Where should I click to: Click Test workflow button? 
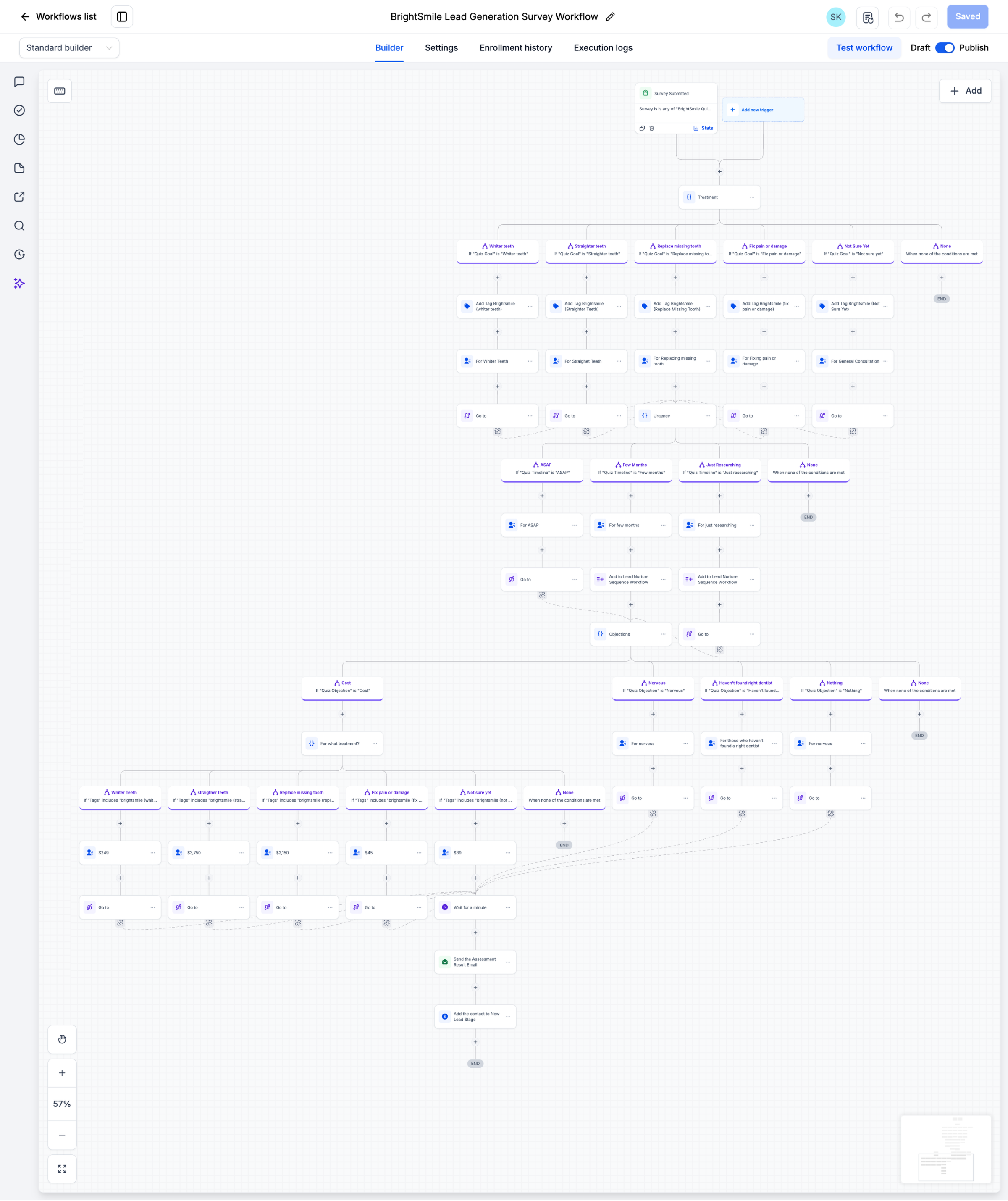(864, 48)
